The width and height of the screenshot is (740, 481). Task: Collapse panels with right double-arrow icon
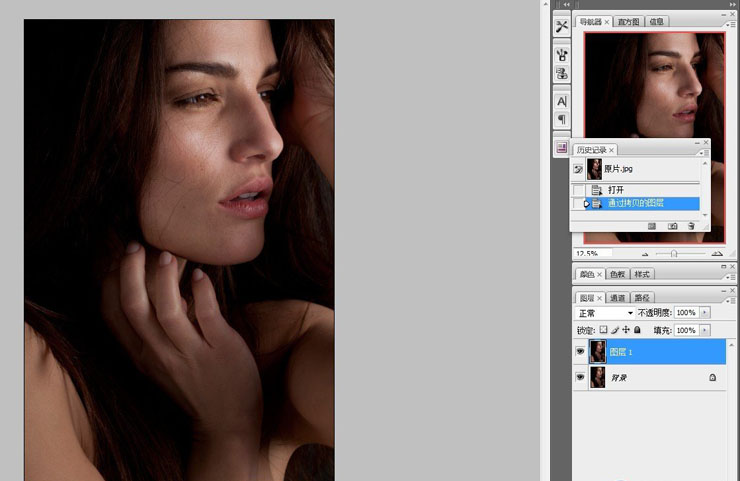[x=732, y=4]
